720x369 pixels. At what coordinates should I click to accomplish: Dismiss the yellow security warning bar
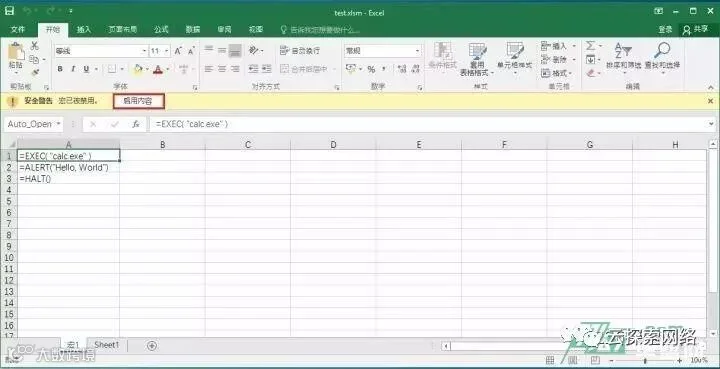point(710,101)
